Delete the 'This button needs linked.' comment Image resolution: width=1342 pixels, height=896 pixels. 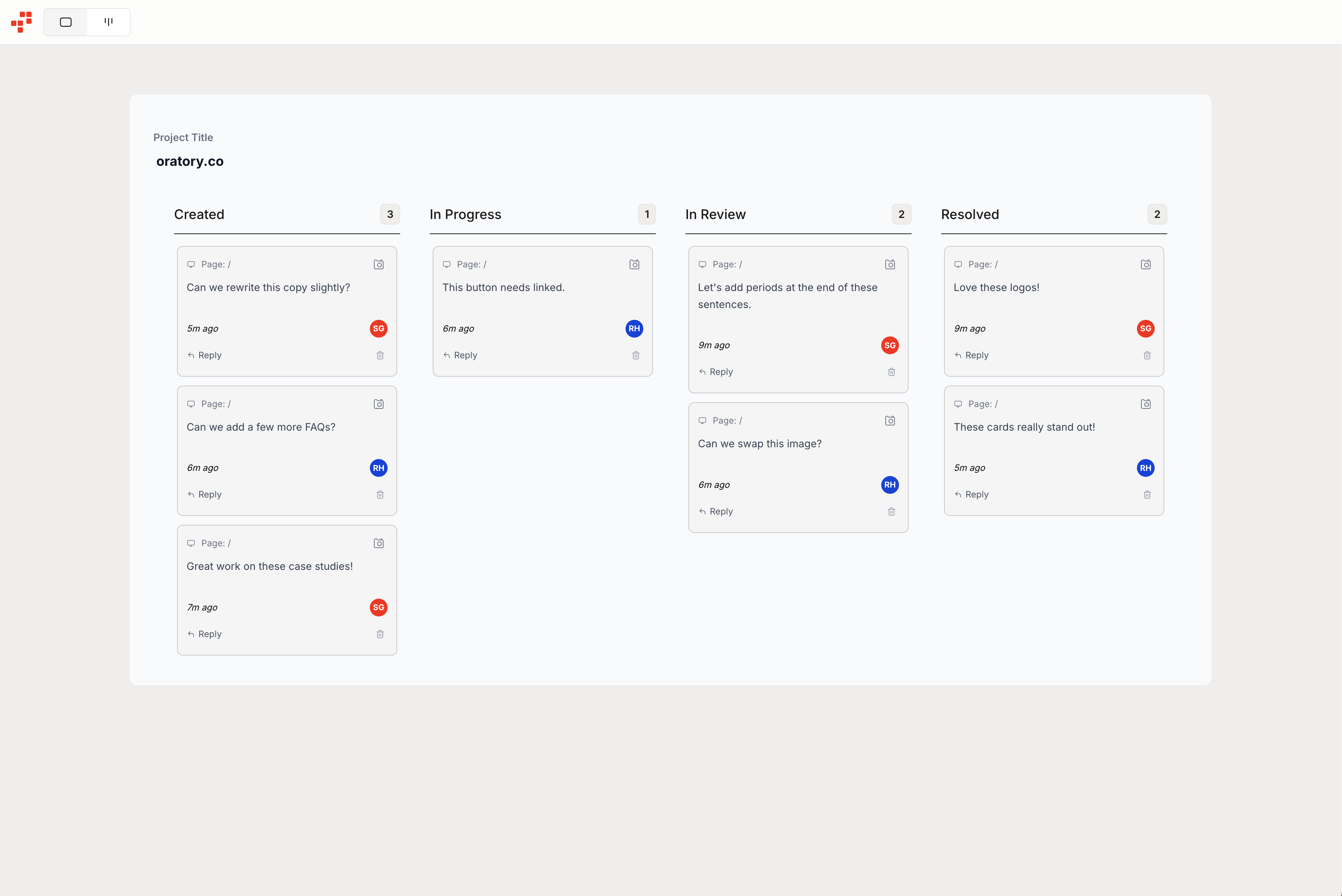(x=636, y=355)
